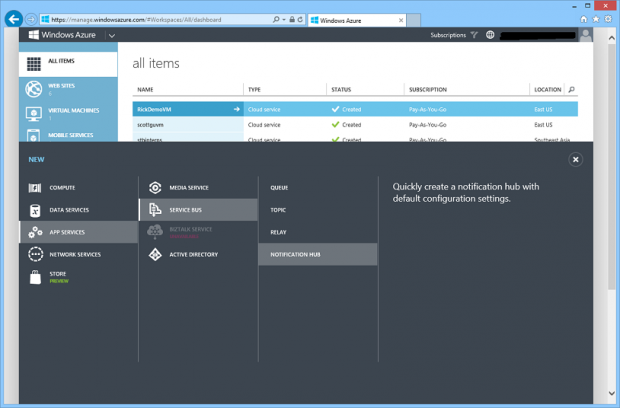The width and height of the screenshot is (620, 408).
Task: Open a new browser tab
Action: click(x=414, y=20)
